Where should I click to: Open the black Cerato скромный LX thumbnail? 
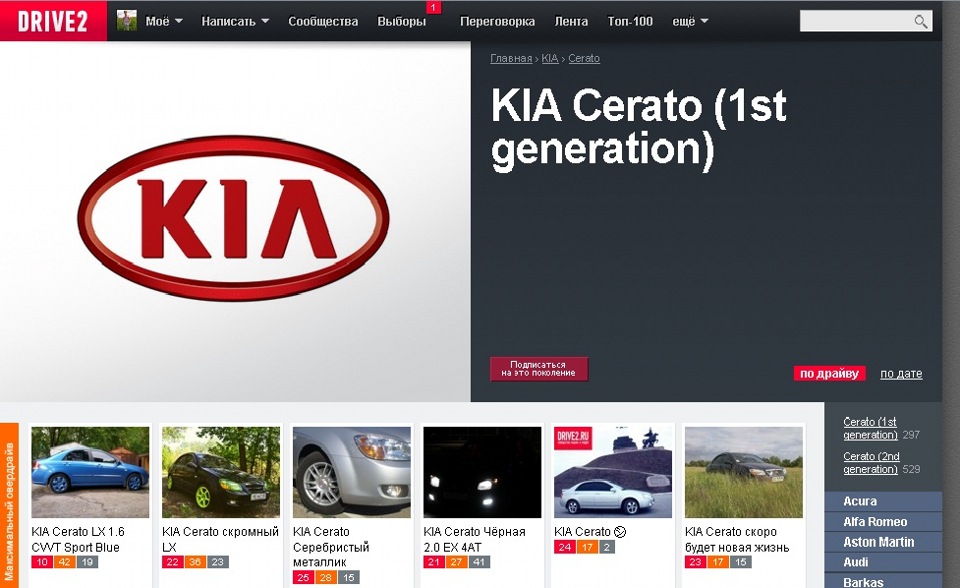[x=221, y=472]
